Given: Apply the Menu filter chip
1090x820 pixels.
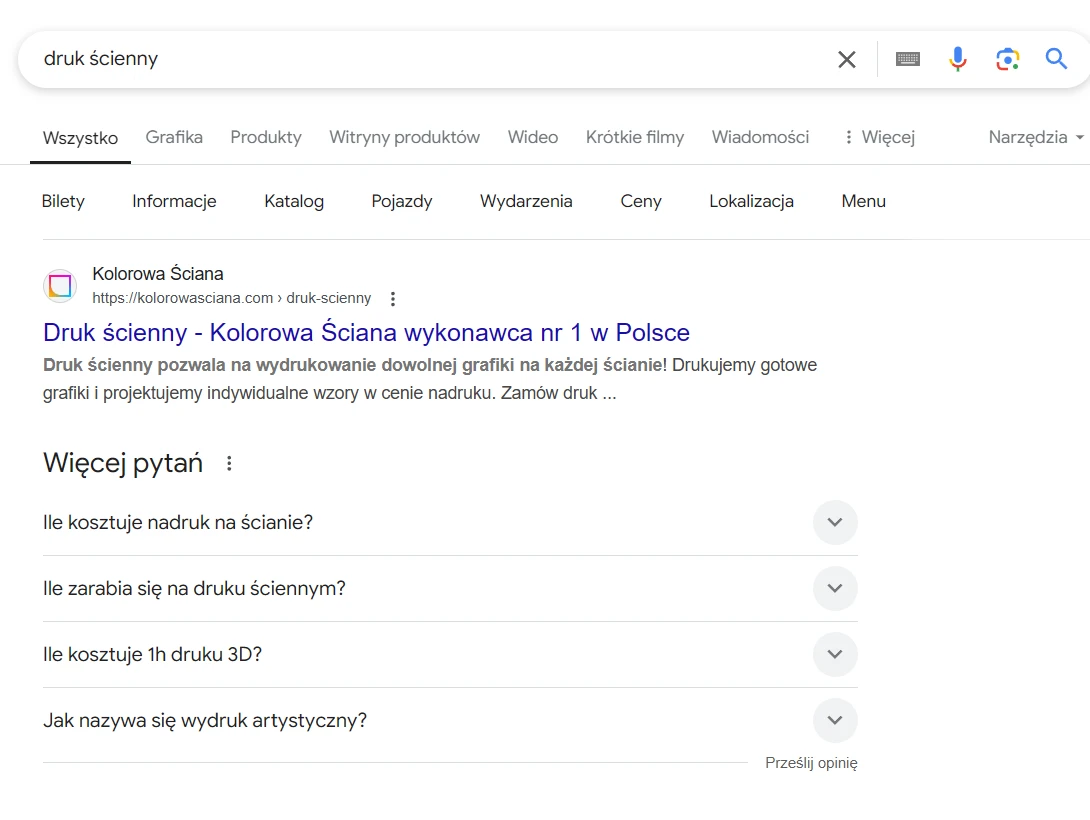Looking at the screenshot, I should pos(863,201).
